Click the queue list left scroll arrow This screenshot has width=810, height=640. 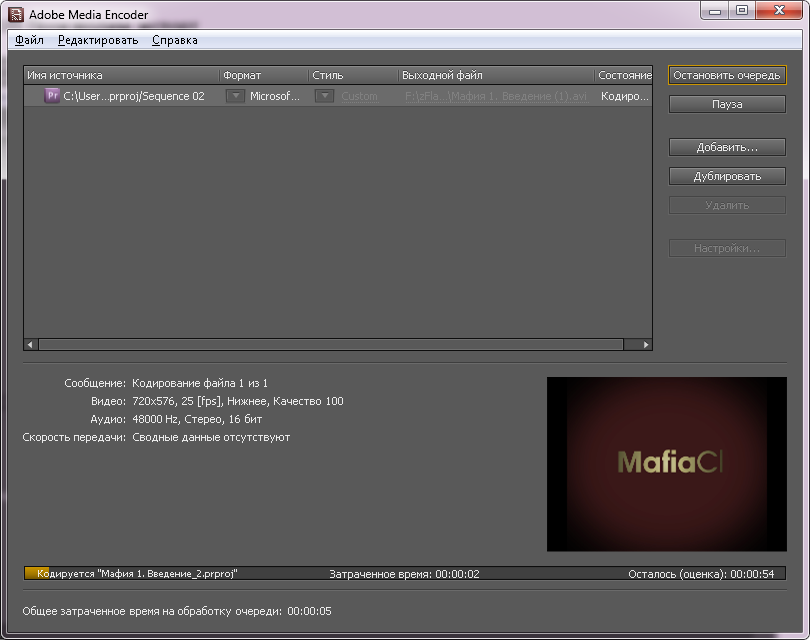[30, 345]
